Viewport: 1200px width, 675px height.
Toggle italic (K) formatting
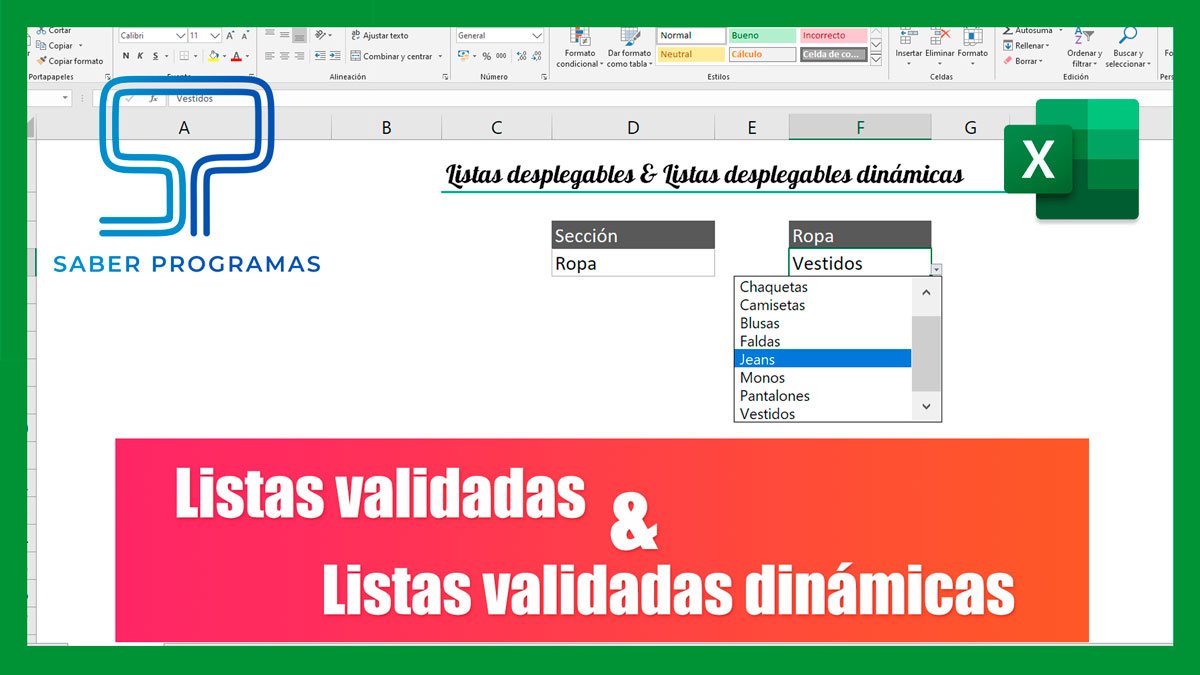(140, 56)
